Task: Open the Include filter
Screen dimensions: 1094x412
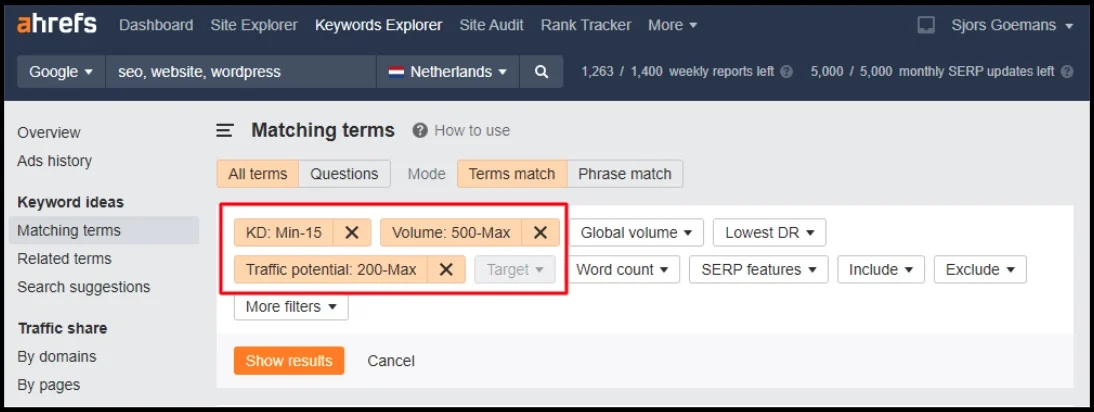Action: [881, 269]
